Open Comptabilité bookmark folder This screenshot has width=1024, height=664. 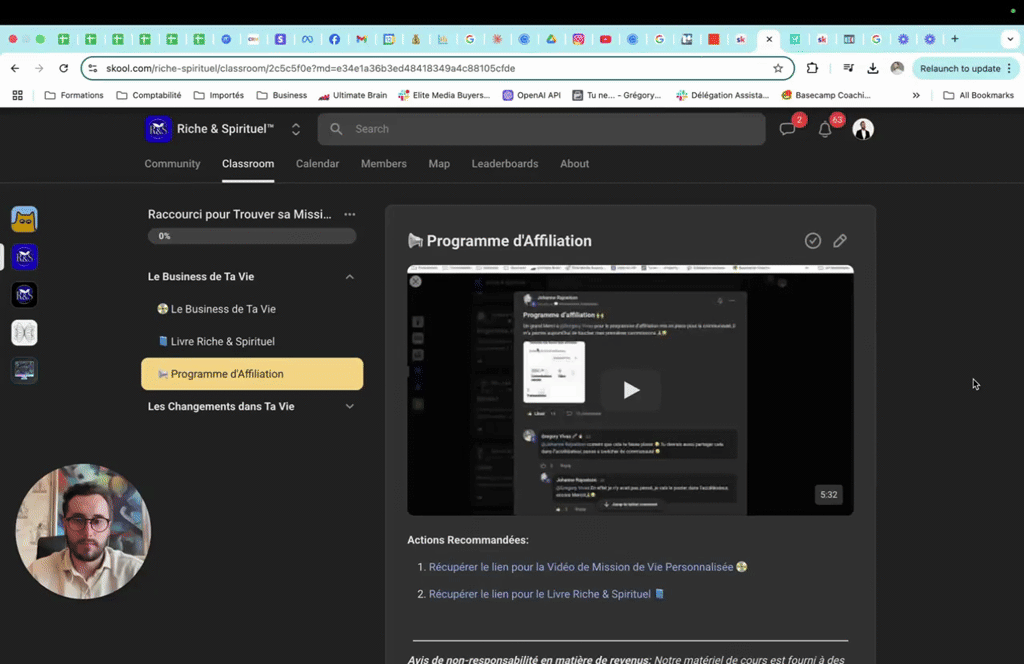(x=149, y=95)
